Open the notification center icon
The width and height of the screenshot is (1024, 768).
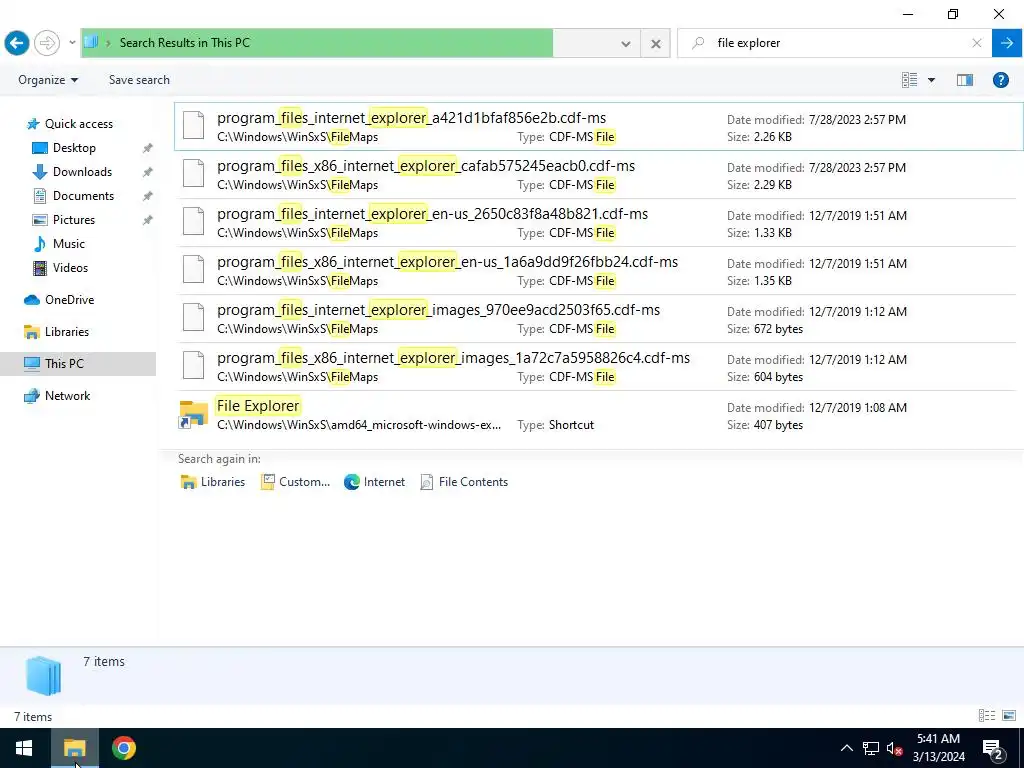coord(993,748)
